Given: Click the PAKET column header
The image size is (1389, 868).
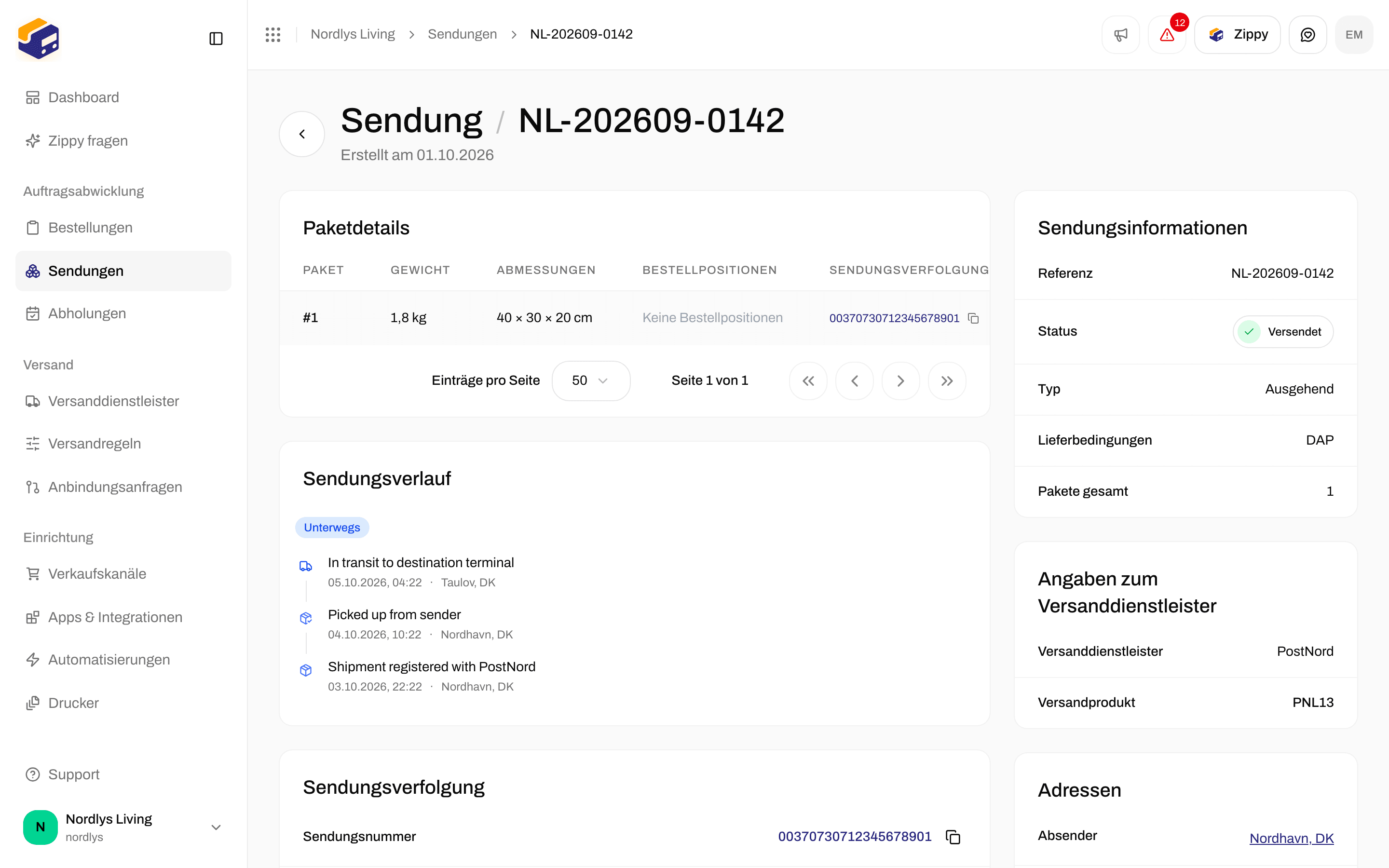Looking at the screenshot, I should point(323,271).
